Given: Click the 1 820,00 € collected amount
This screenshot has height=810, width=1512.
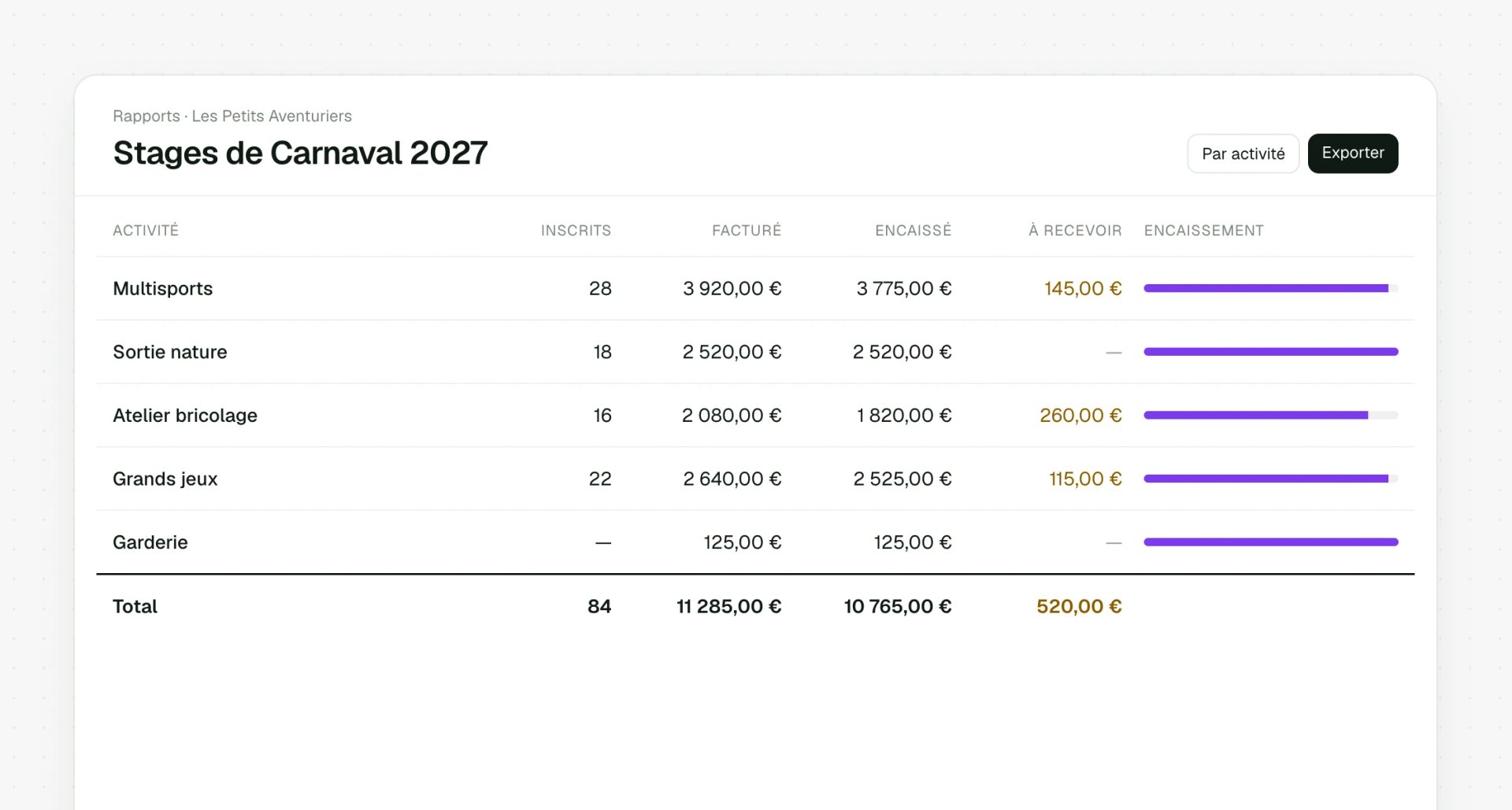Looking at the screenshot, I should click(x=904, y=415).
